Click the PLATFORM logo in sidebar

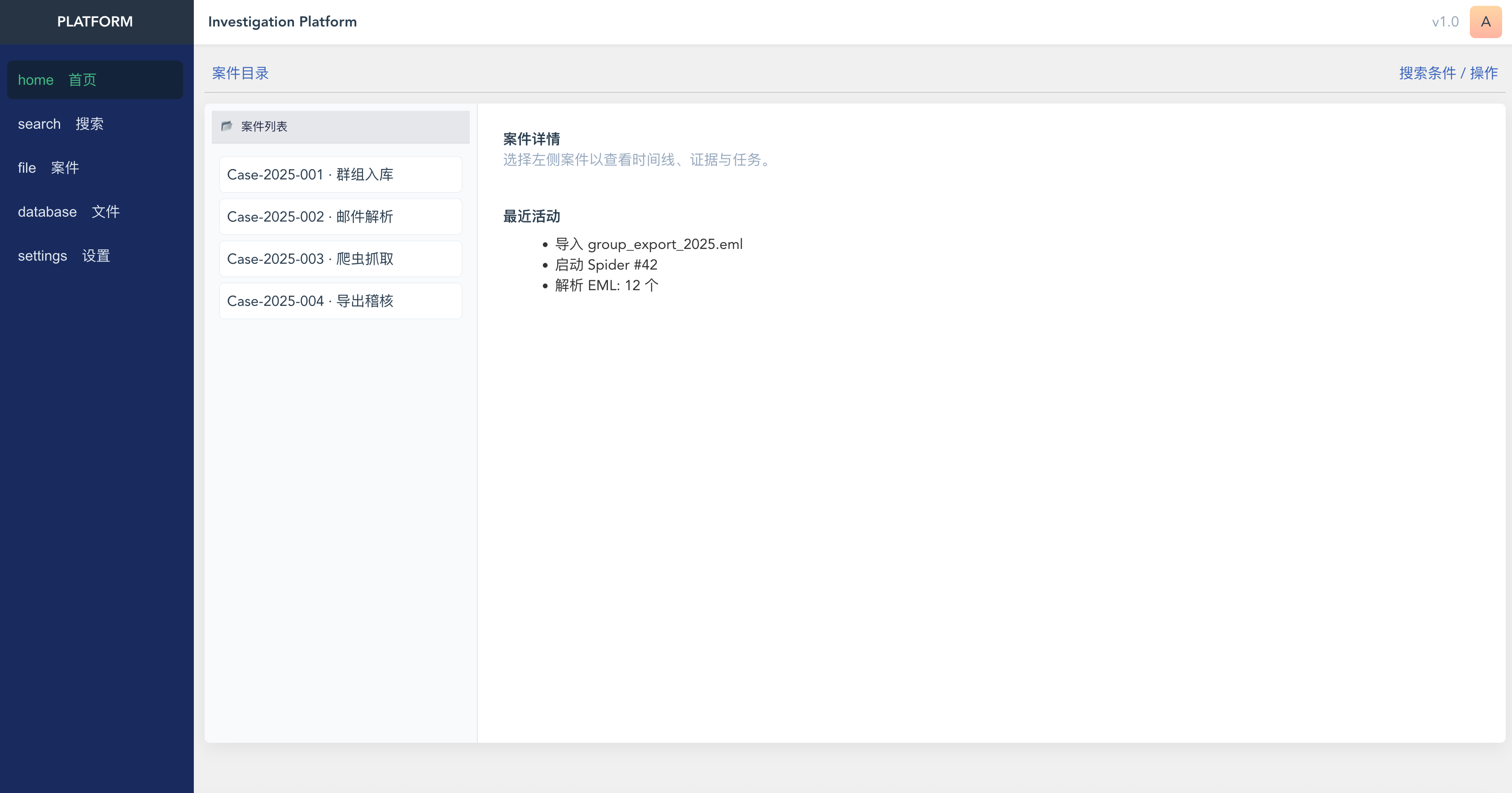(95, 22)
